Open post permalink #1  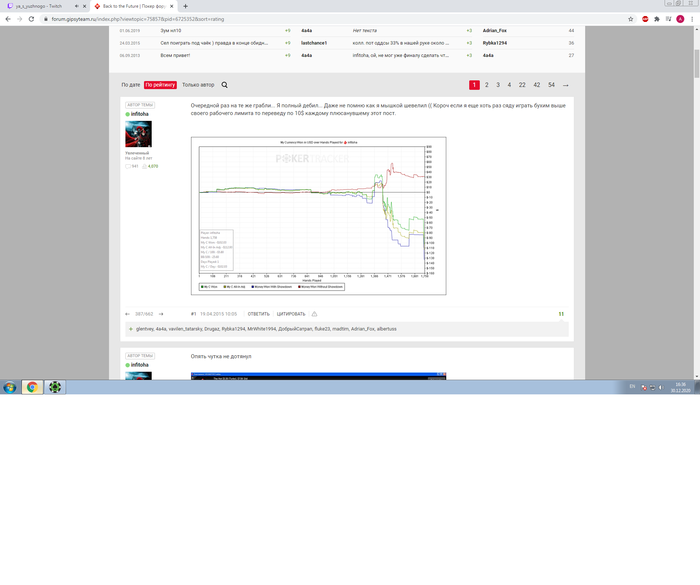click(193, 314)
